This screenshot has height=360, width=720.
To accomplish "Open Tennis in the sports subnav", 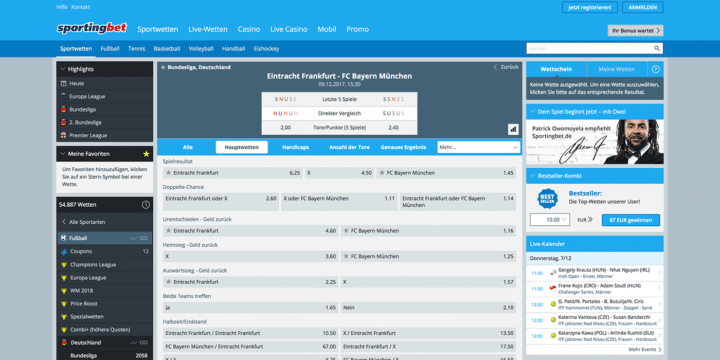I will [136, 49].
